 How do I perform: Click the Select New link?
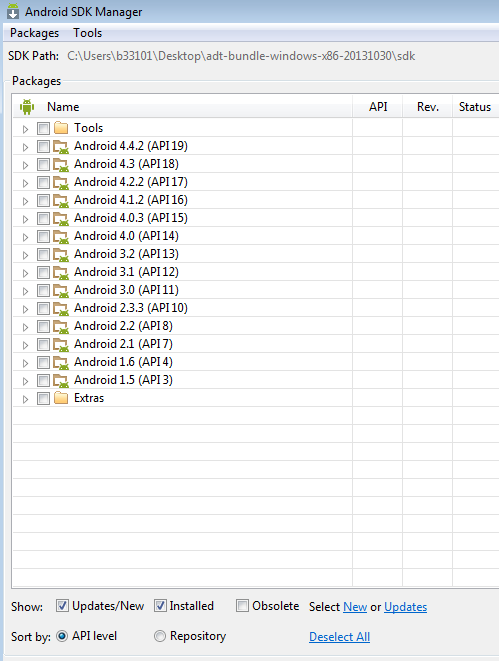point(355,607)
